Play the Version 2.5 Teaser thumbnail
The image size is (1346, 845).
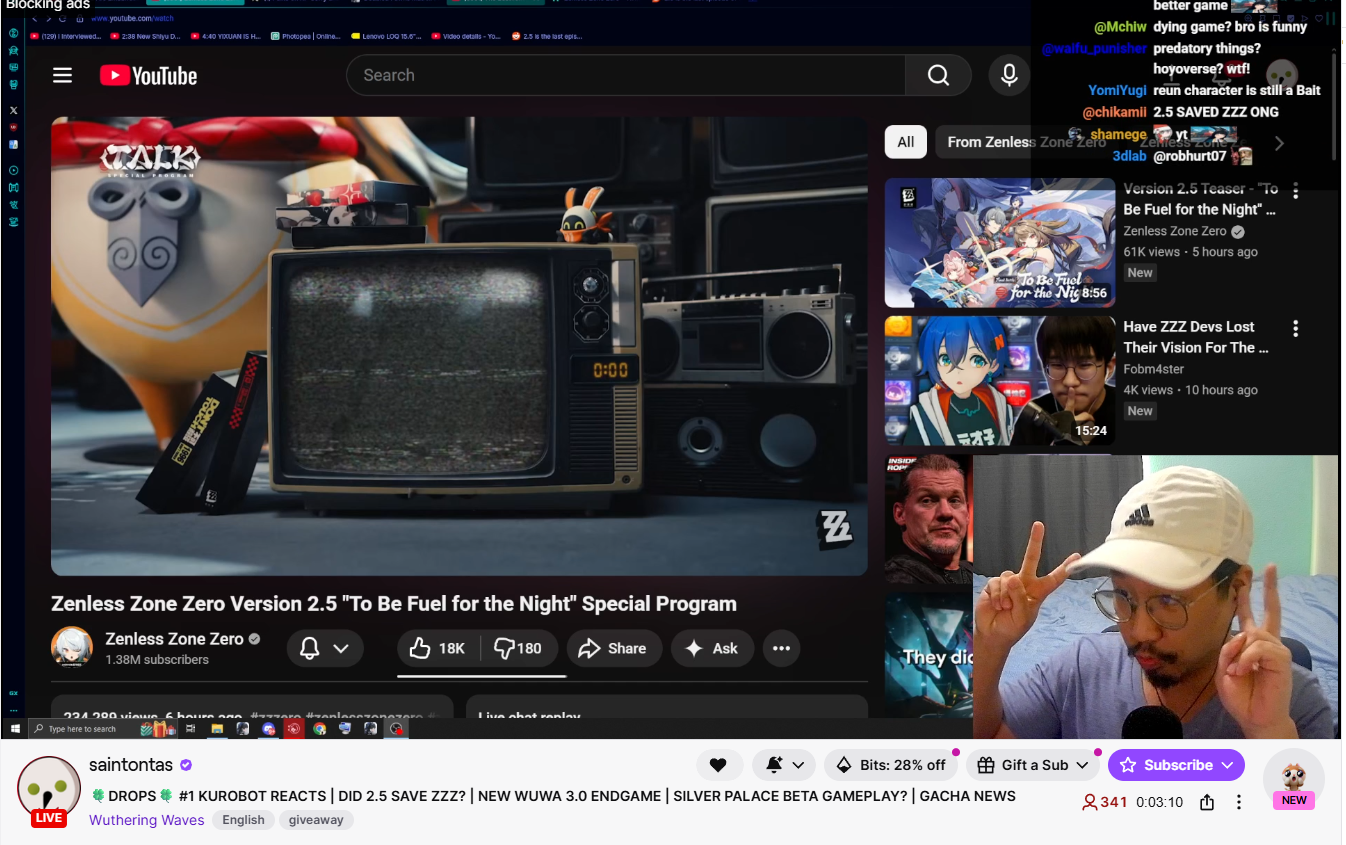pos(1000,243)
